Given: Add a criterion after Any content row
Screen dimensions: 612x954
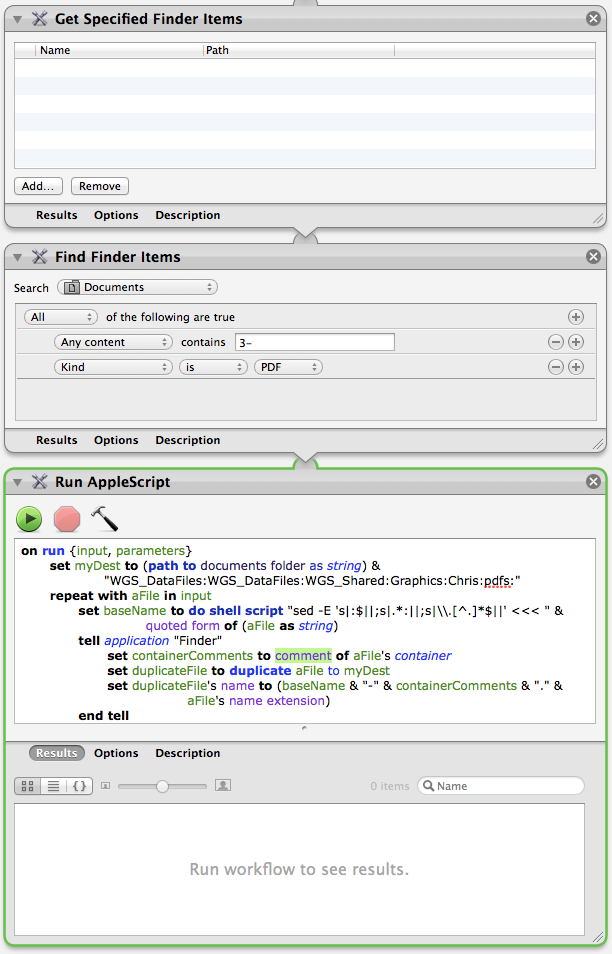Looking at the screenshot, I should point(575,342).
